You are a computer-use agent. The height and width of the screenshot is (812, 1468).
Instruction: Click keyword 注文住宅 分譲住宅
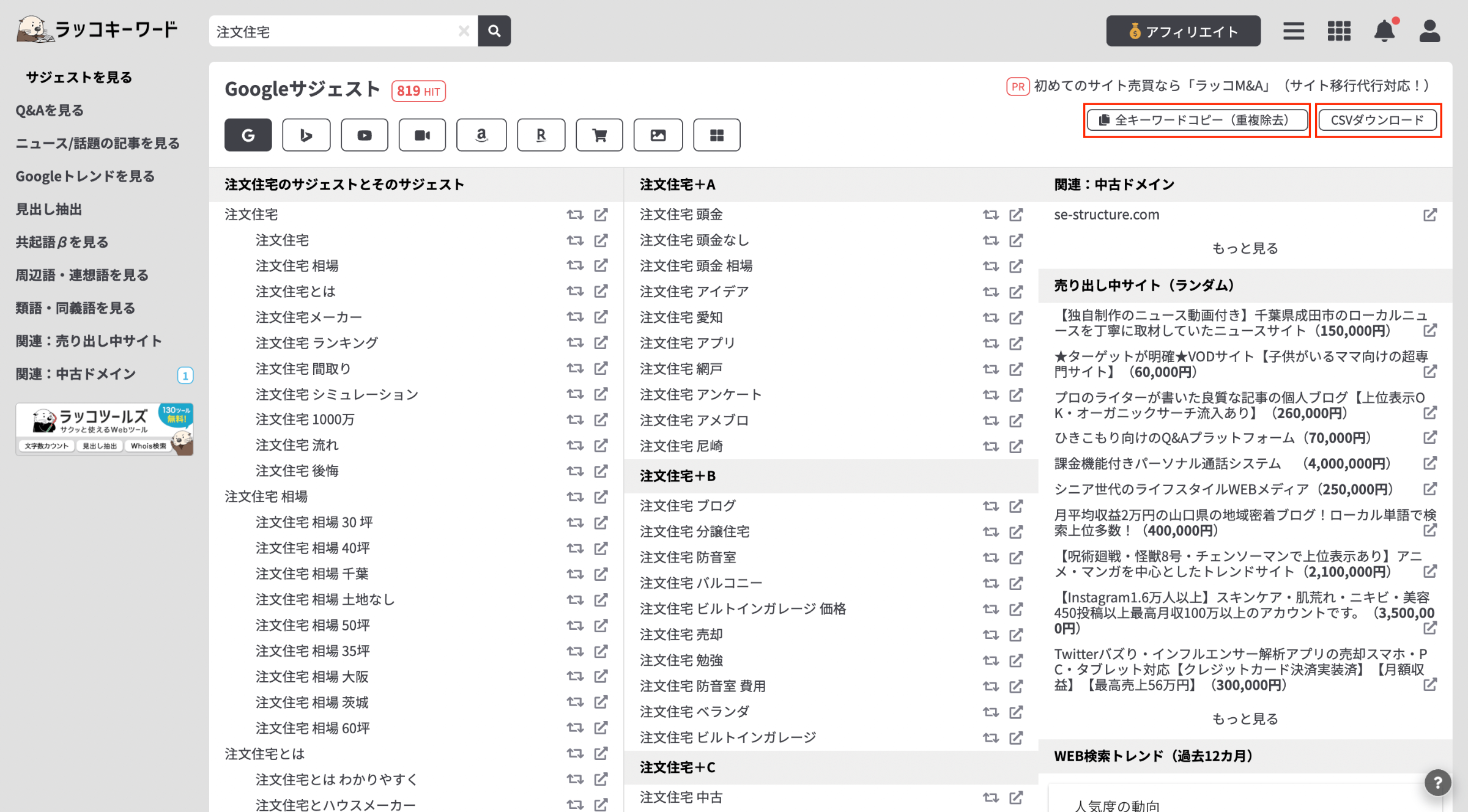694,532
